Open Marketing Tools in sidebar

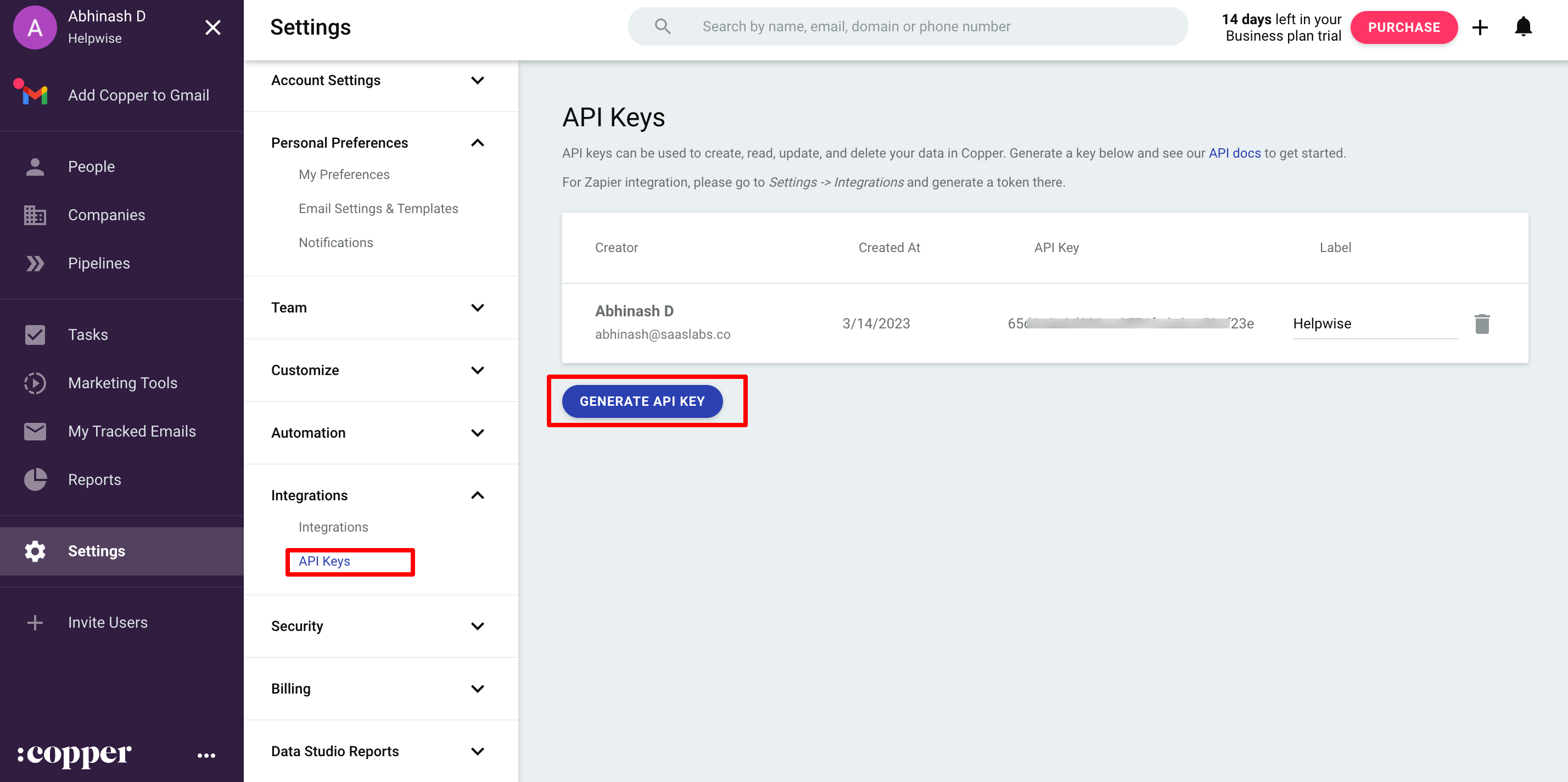click(x=122, y=383)
